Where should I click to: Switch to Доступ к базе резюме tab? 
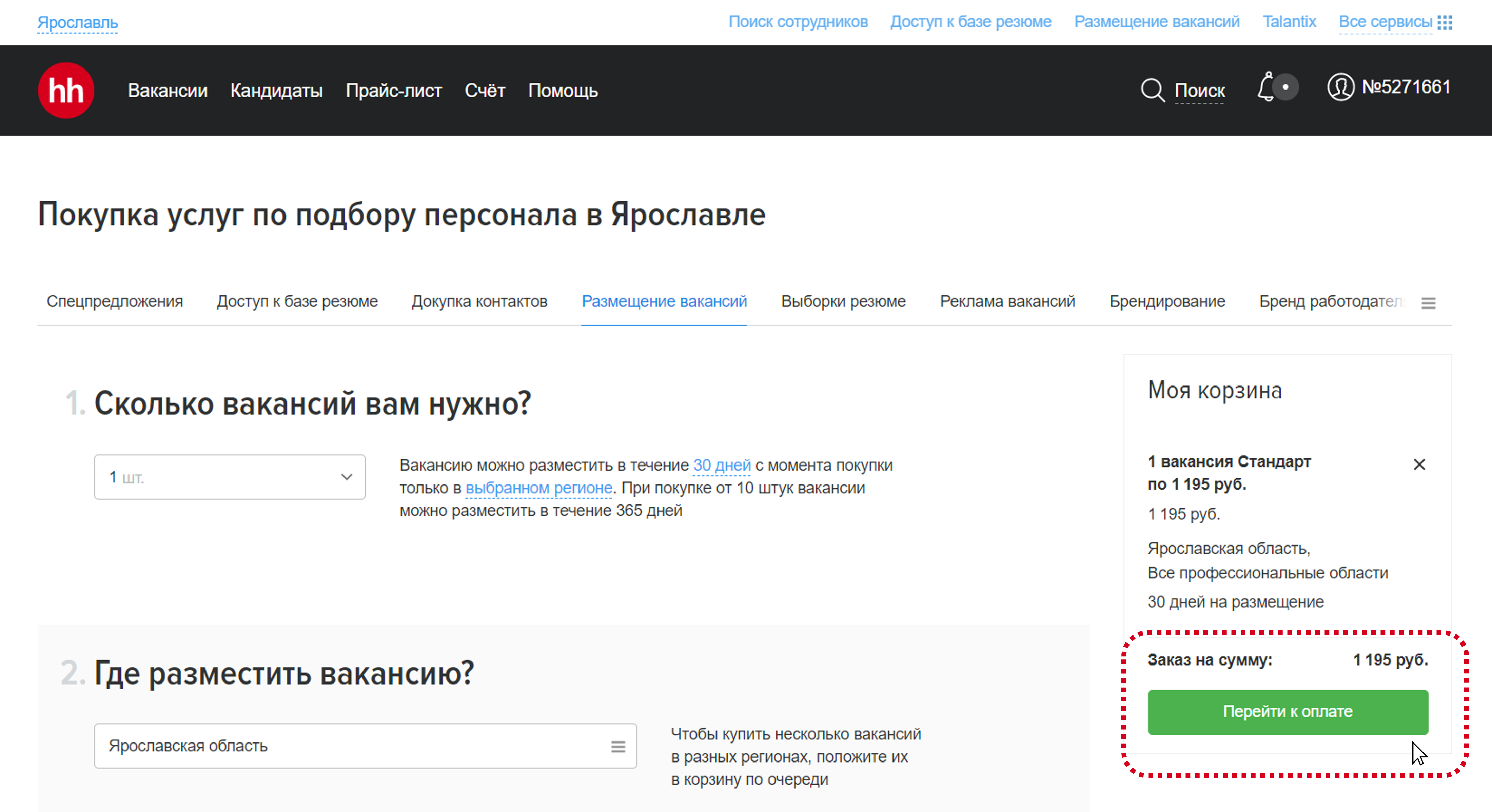297,301
